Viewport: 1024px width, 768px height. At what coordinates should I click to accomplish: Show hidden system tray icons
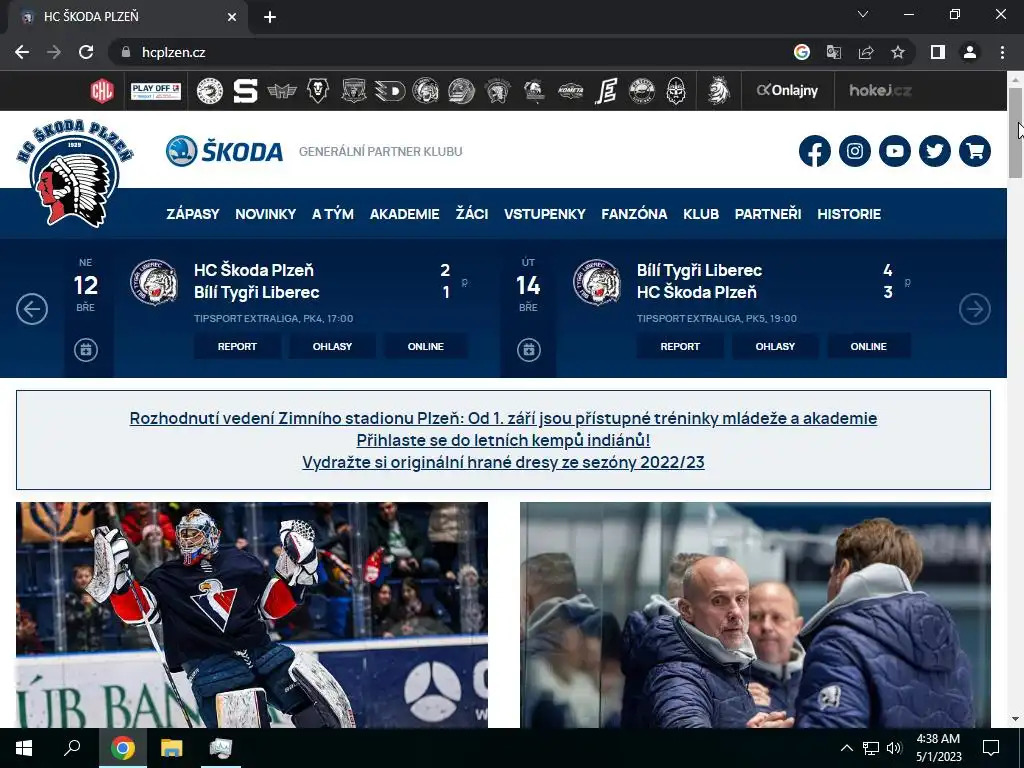click(x=846, y=748)
